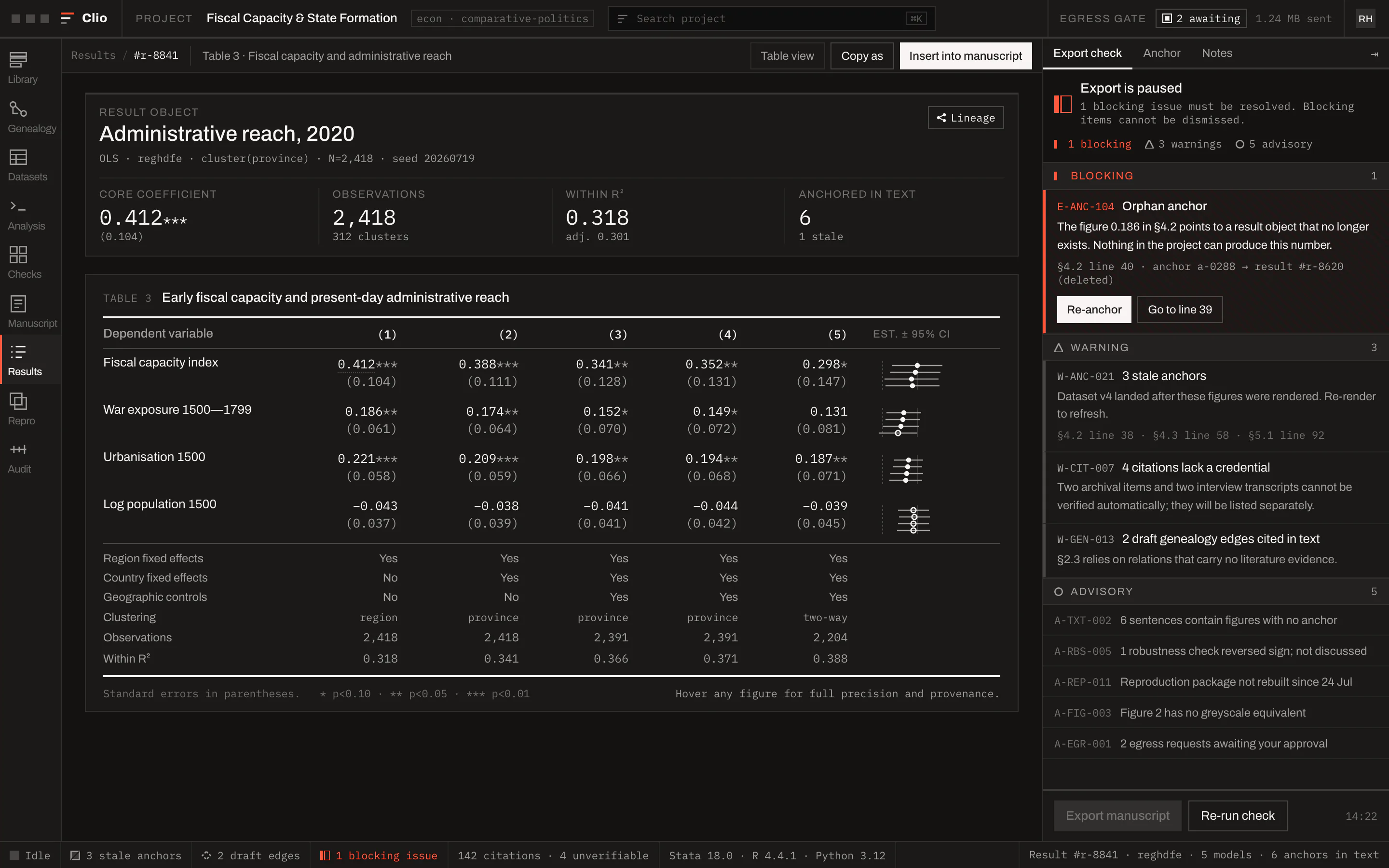
Task: Open the Copy as menu
Action: coord(861,55)
